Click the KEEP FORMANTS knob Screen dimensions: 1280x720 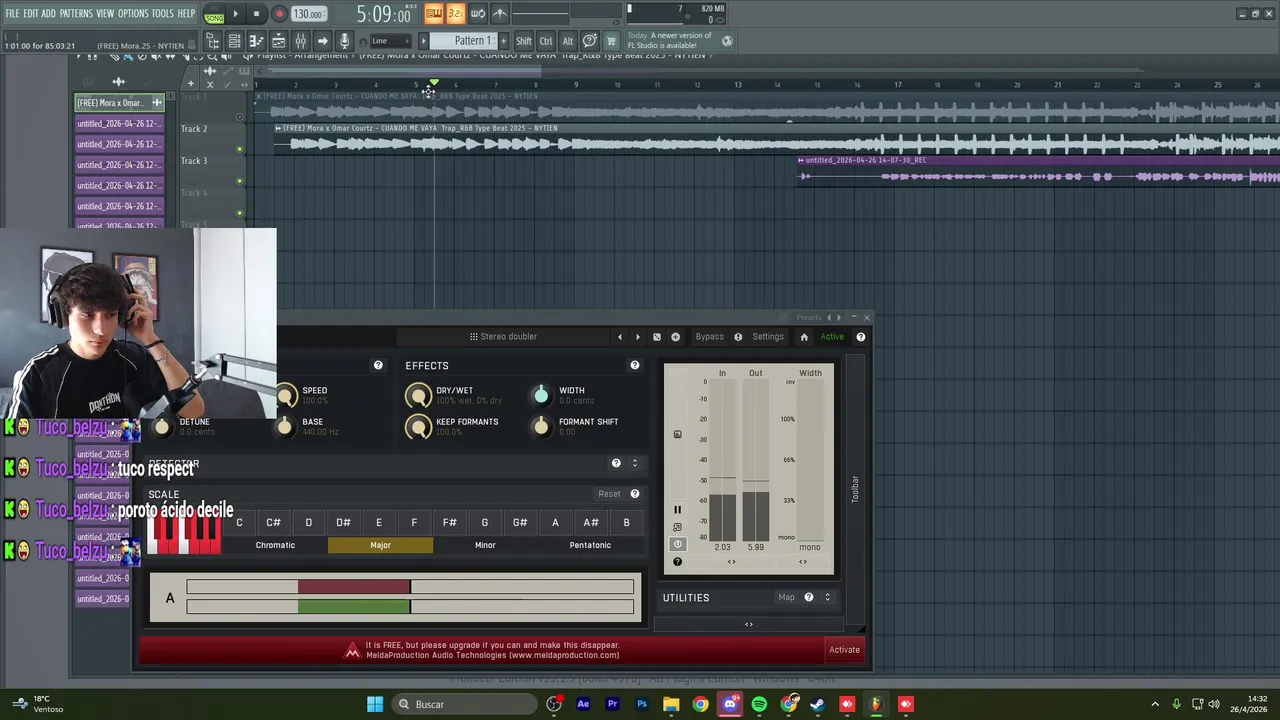[418, 427]
